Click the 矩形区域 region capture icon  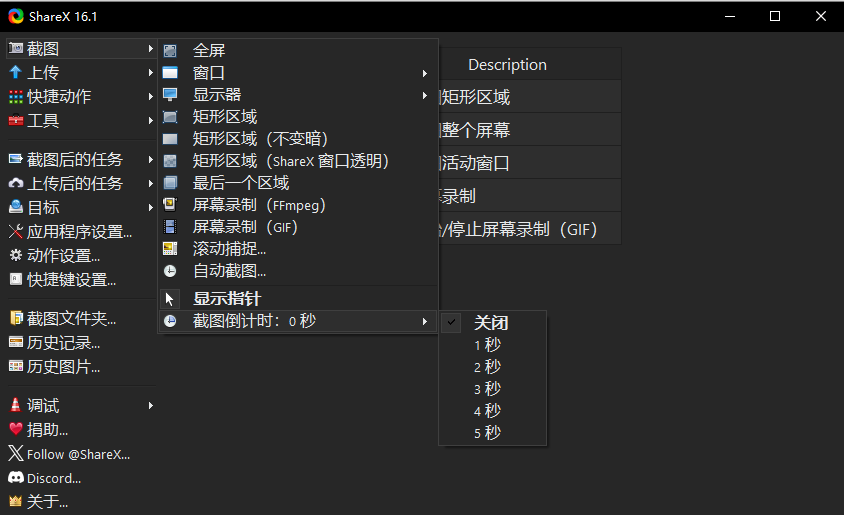point(170,117)
